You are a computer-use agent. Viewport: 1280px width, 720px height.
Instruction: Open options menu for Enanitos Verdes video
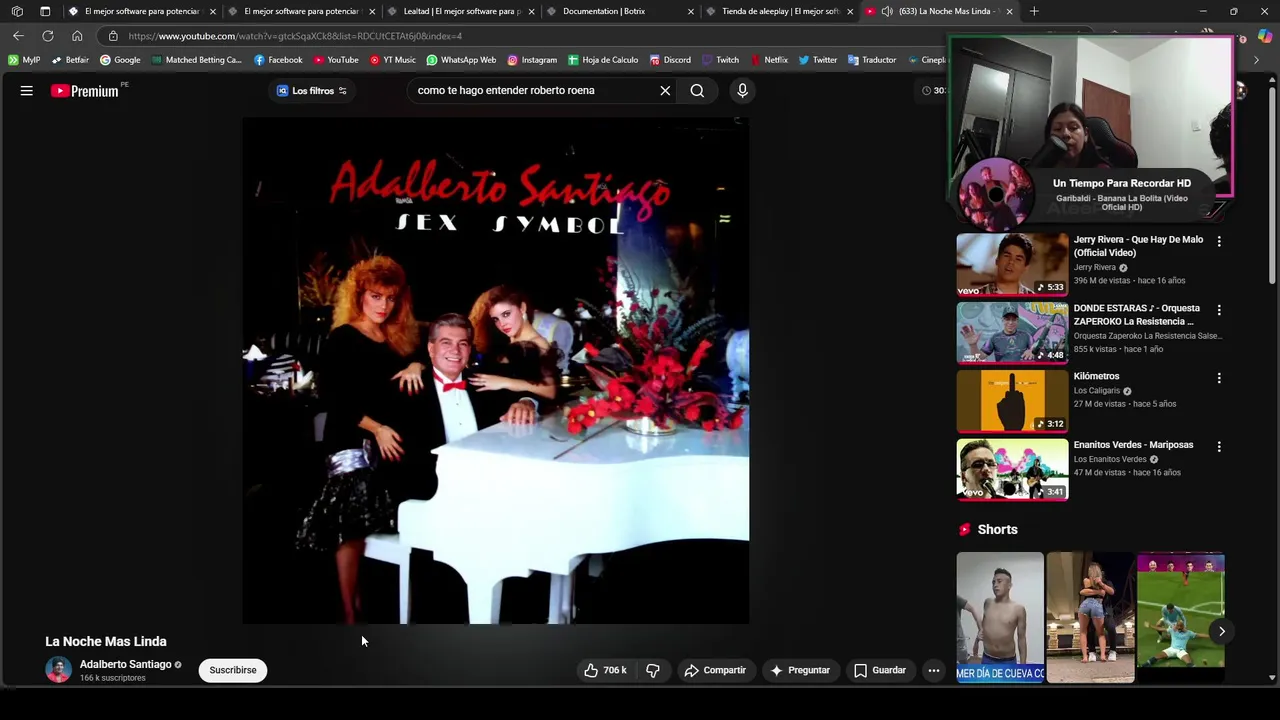(x=1219, y=446)
